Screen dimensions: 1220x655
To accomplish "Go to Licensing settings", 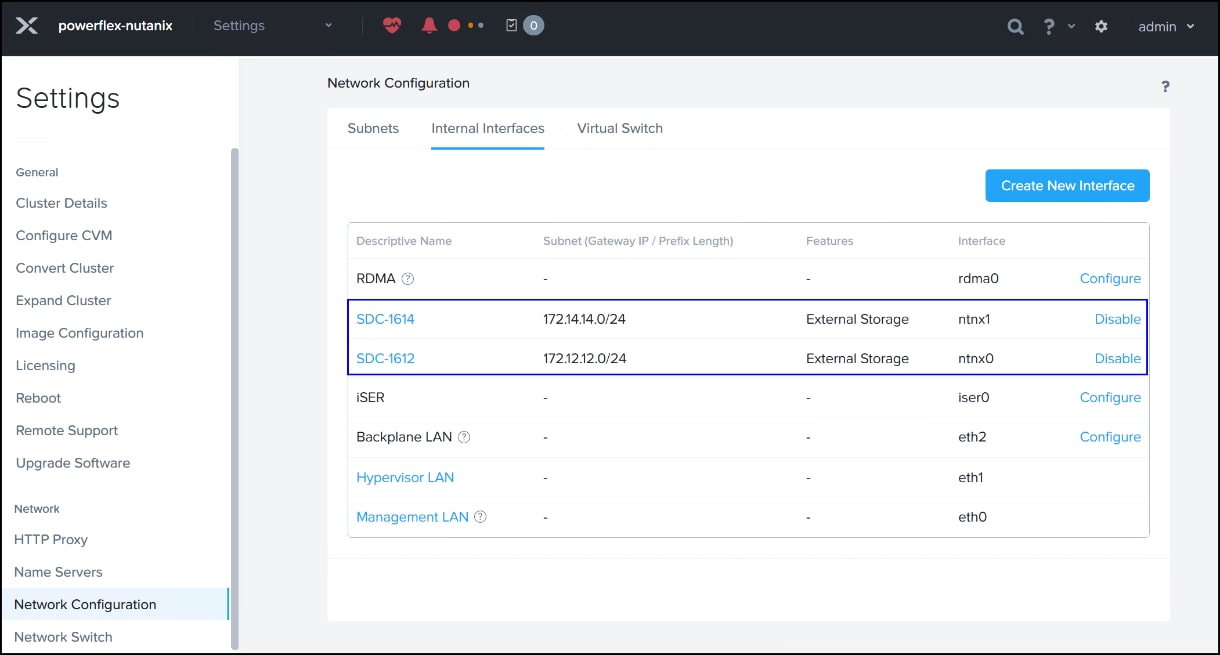I will (45, 365).
